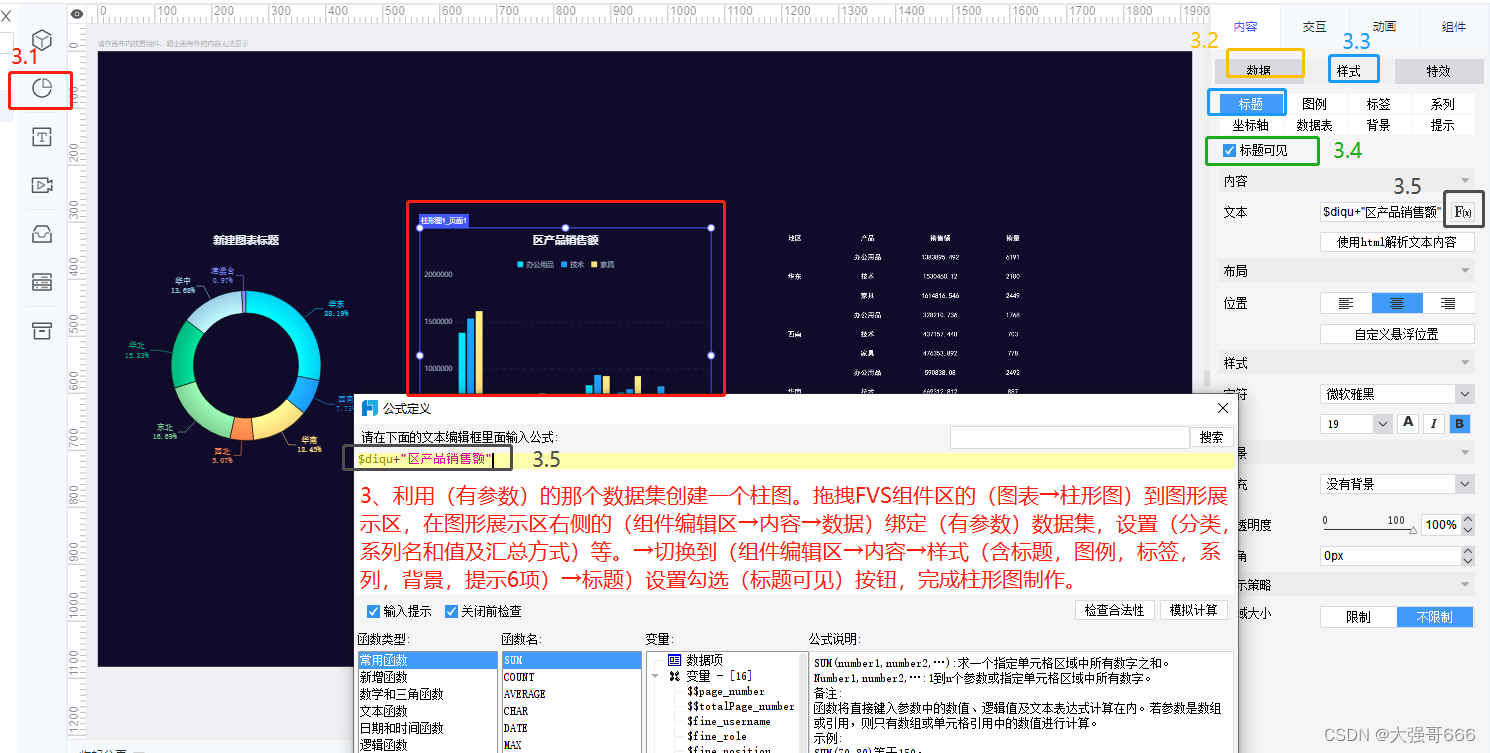Click the formula editing text area
The width and height of the screenshot is (1490, 753).
click(795, 459)
